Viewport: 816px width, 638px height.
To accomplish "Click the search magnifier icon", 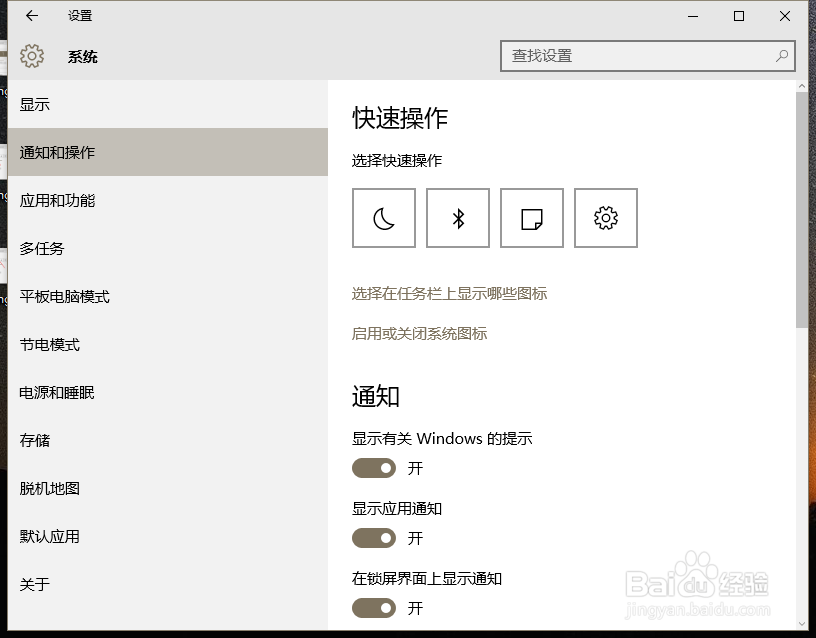I will click(781, 56).
